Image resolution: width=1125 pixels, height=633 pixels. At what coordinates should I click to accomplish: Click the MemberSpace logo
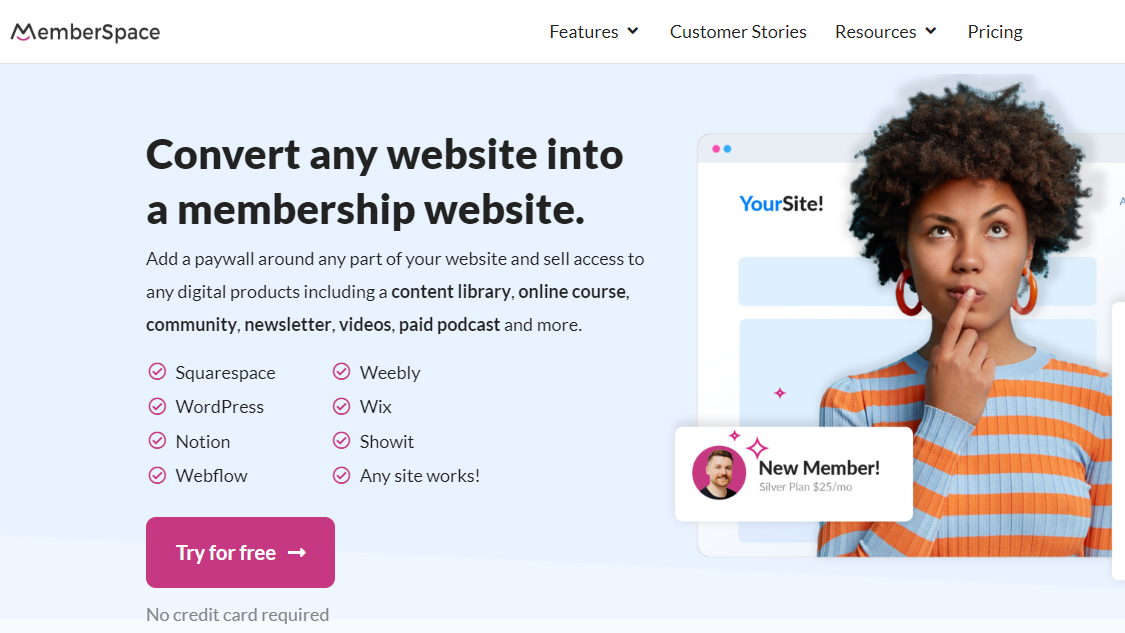[85, 32]
